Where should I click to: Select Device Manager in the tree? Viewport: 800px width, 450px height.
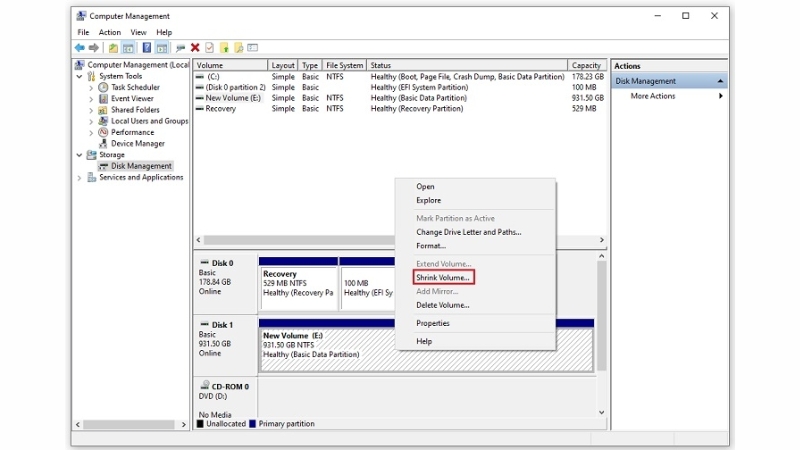point(137,143)
